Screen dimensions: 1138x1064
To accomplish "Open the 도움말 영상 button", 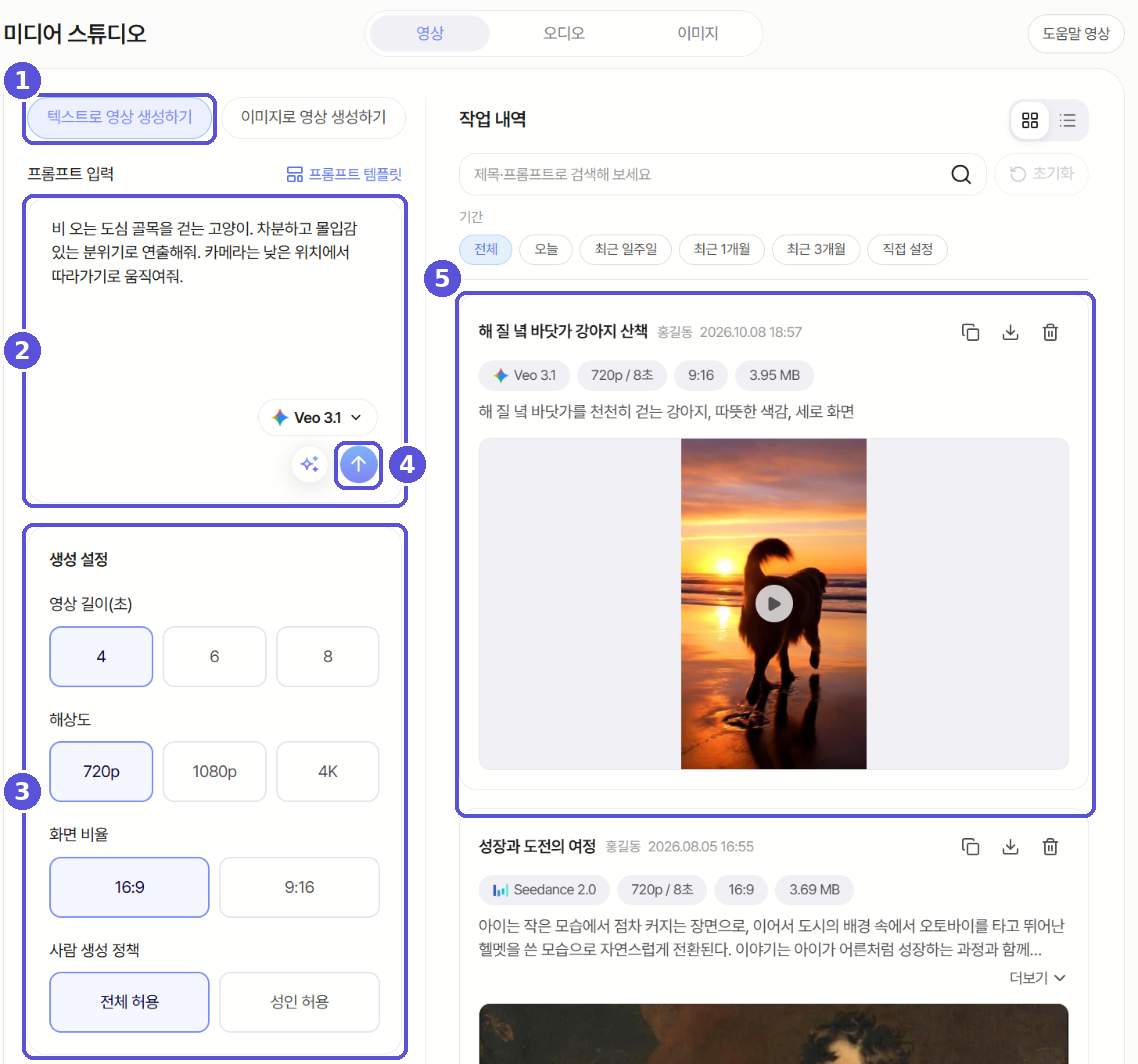I will (x=1076, y=33).
